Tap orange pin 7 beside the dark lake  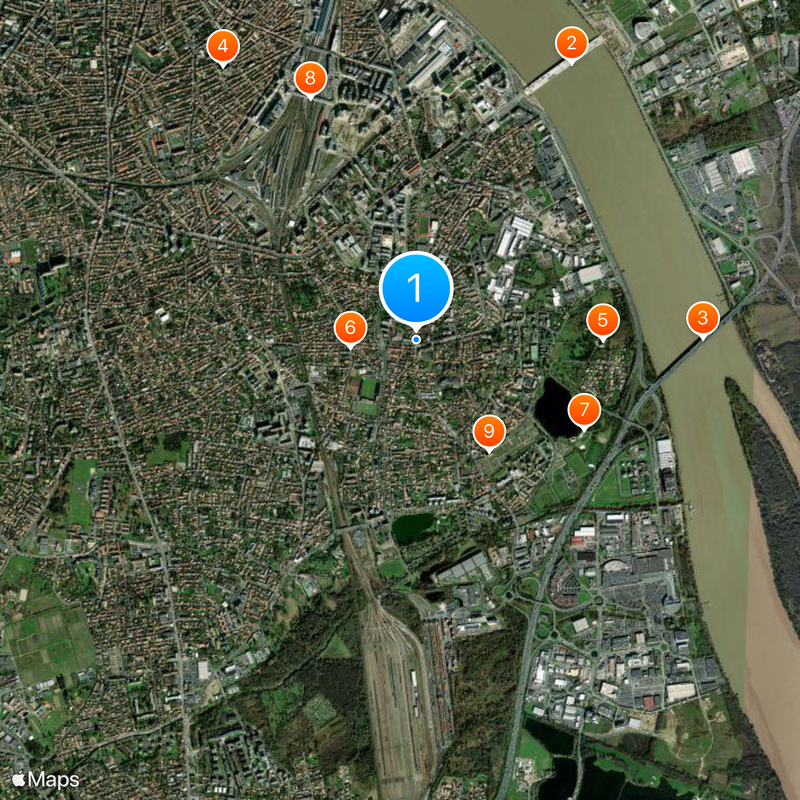[584, 410]
